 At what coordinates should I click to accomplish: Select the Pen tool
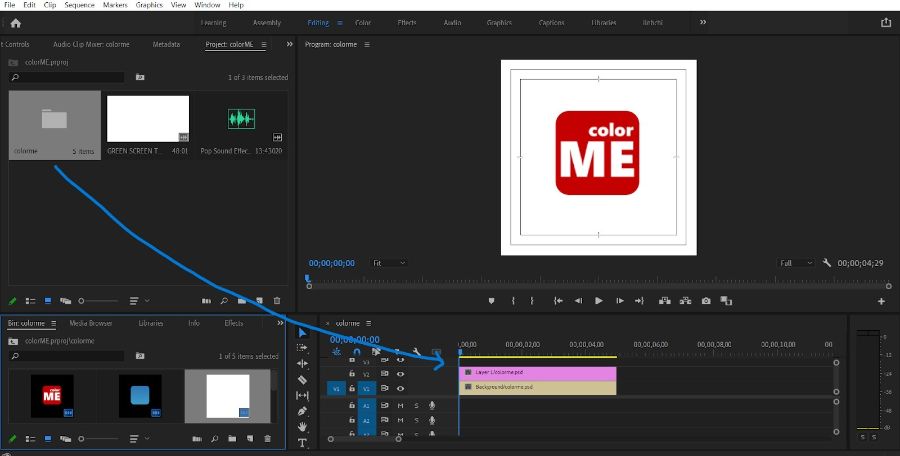[302, 411]
